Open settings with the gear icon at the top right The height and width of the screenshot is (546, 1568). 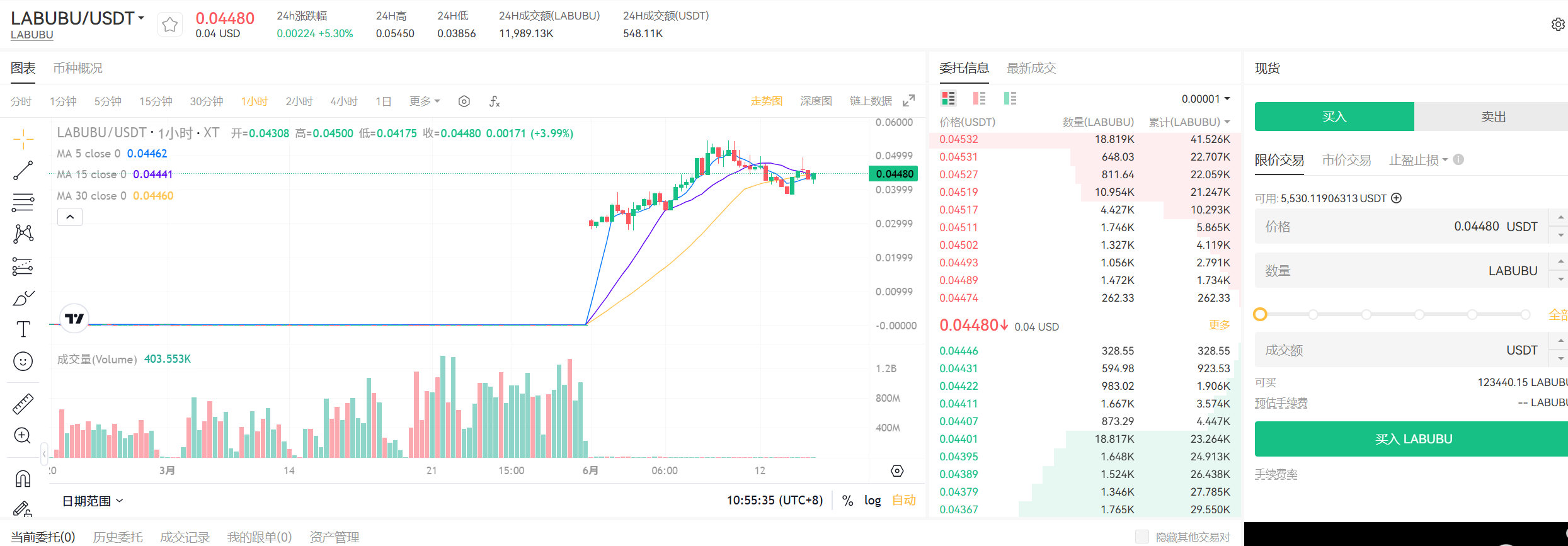(1557, 25)
